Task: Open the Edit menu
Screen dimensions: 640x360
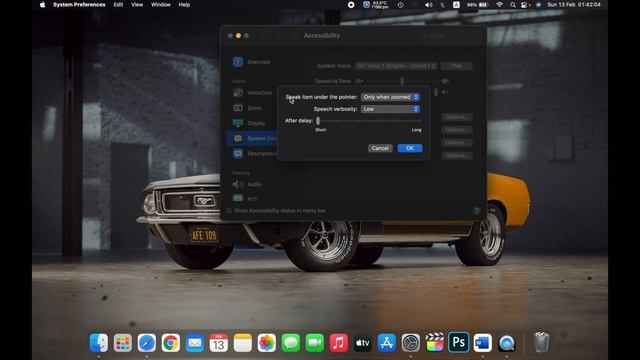Action: click(118, 5)
